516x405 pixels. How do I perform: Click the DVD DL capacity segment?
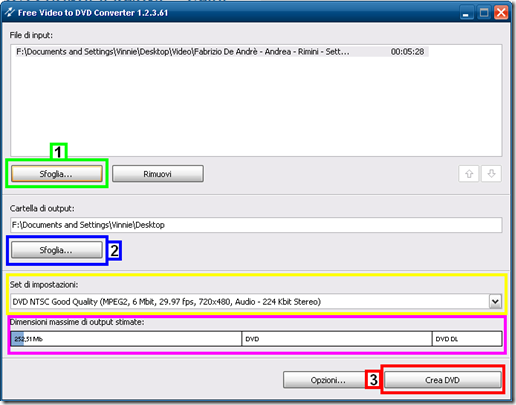(x=467, y=339)
